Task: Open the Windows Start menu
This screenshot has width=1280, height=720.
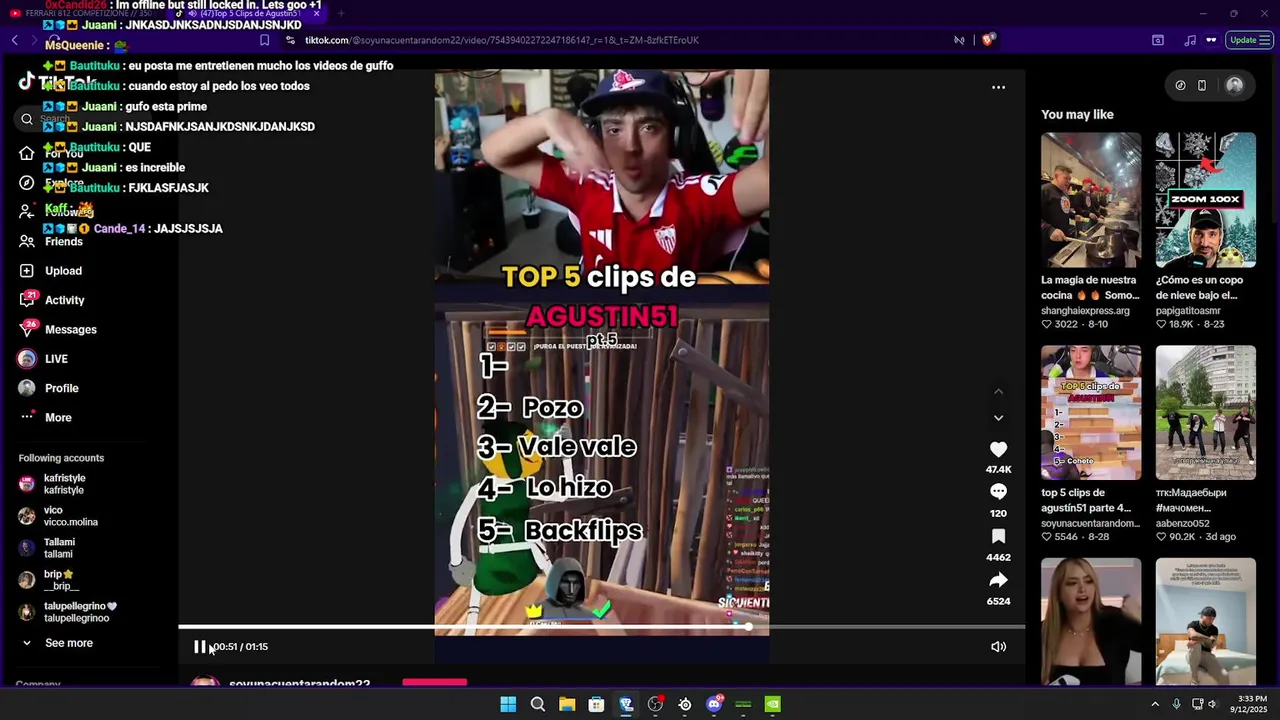Action: (x=508, y=704)
